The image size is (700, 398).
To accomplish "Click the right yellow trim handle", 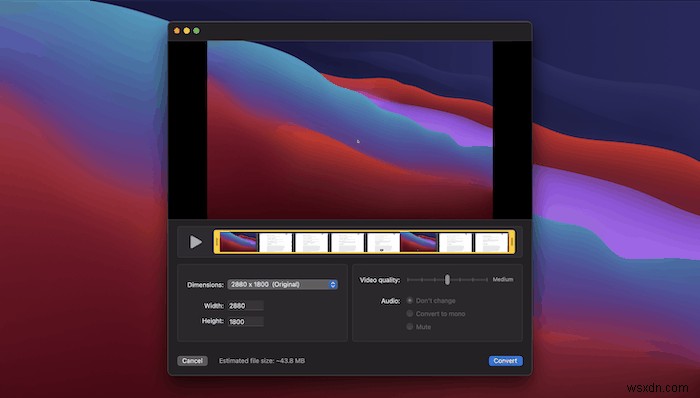I will pos(512,242).
